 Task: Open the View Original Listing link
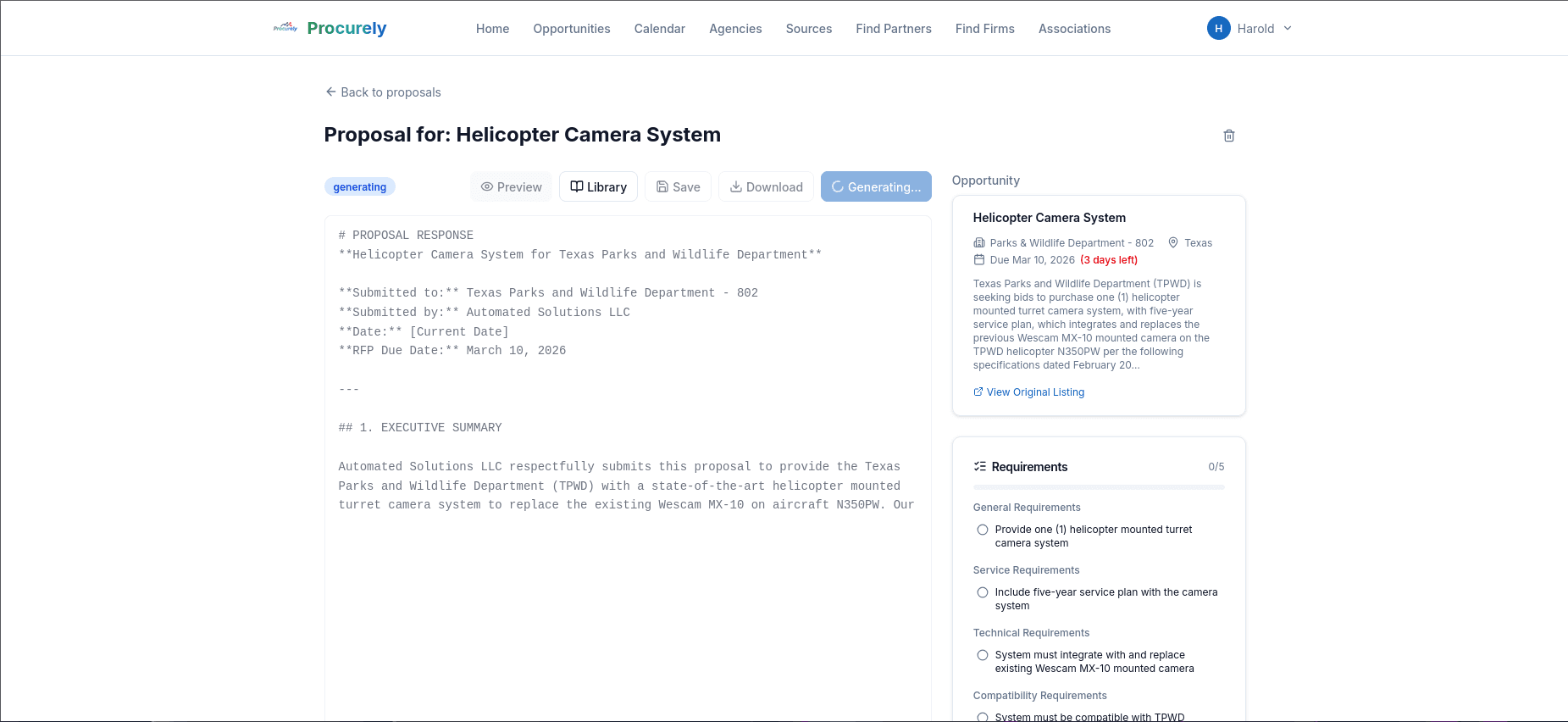point(1034,392)
